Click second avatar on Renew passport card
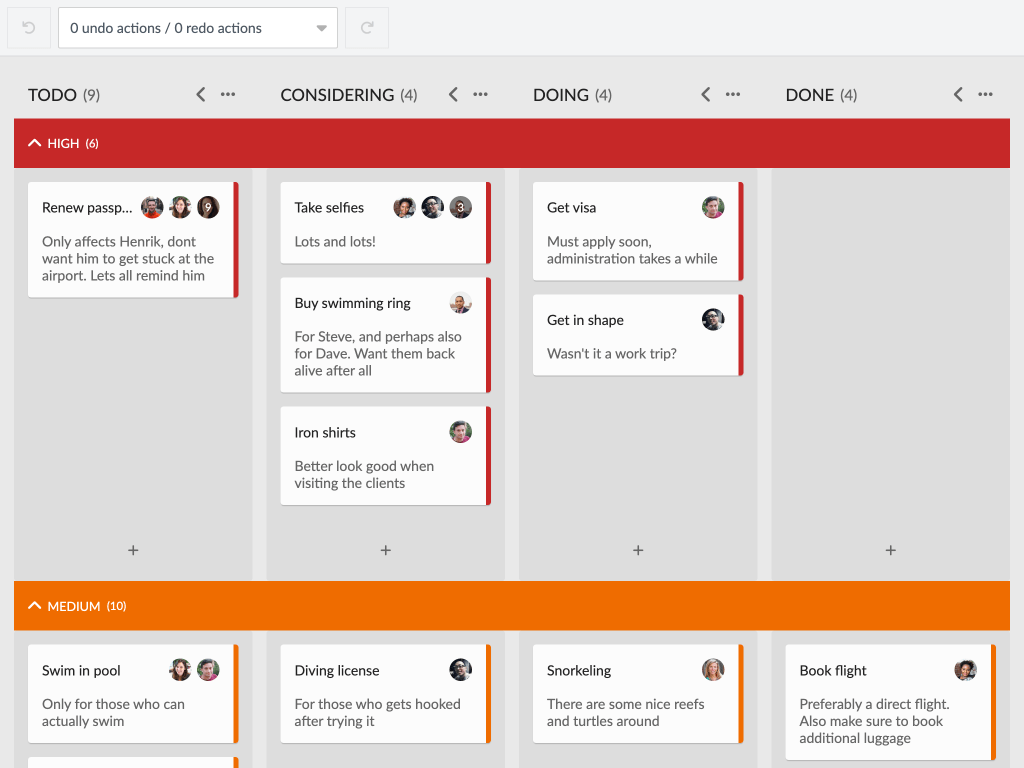 tap(180, 208)
